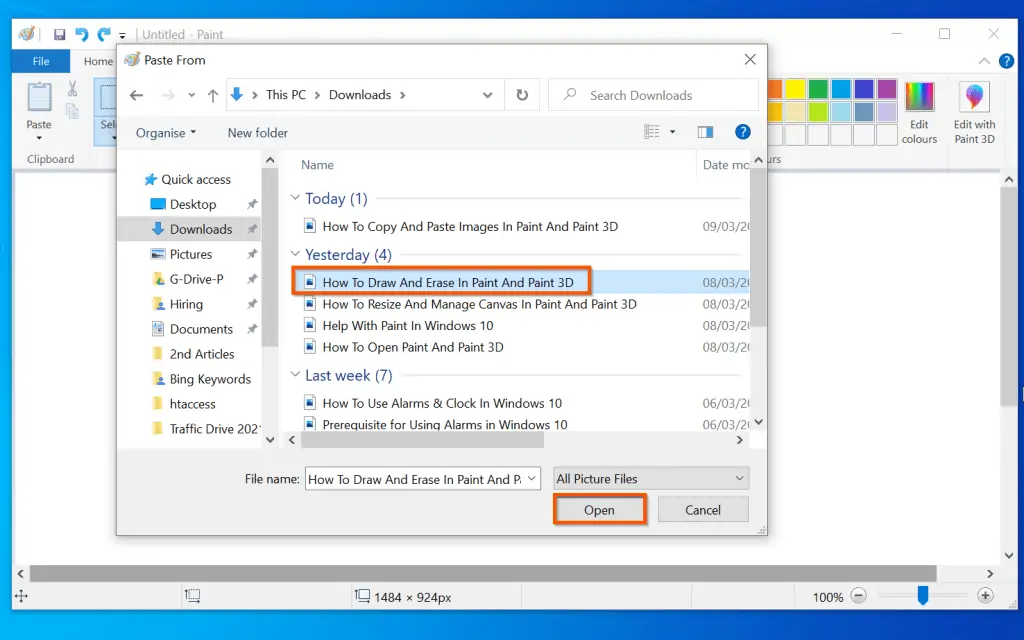Click the Open button
Screen dimensions: 1024x640
[x=600, y=510]
